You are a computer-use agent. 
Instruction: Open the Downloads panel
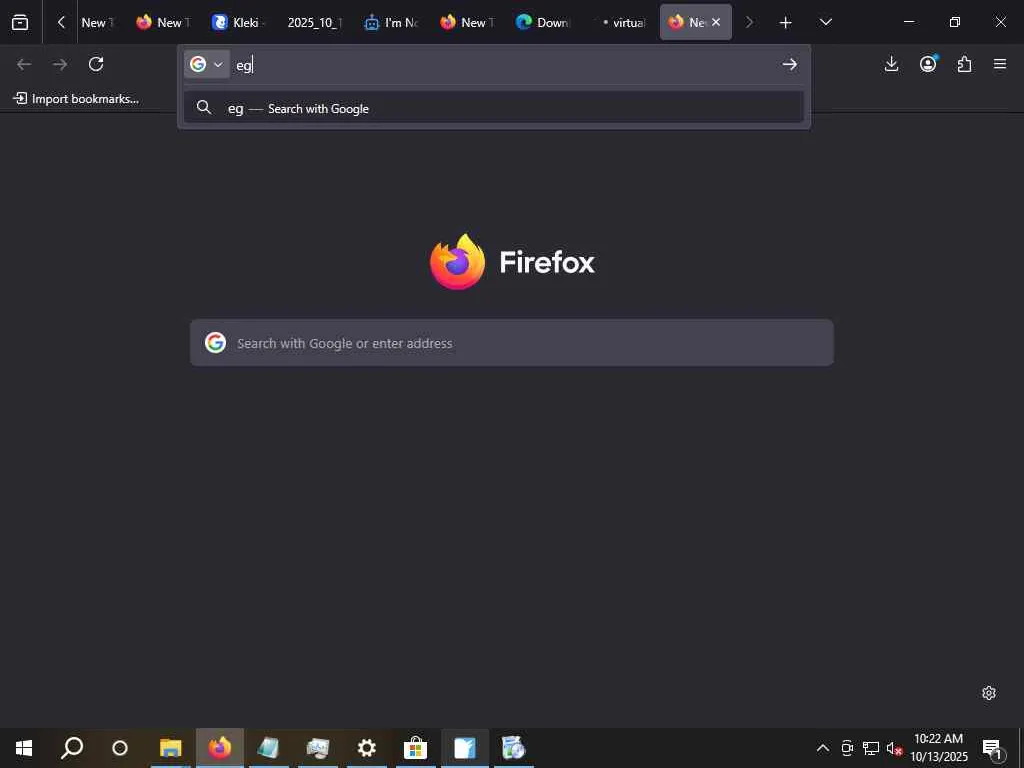coord(891,64)
